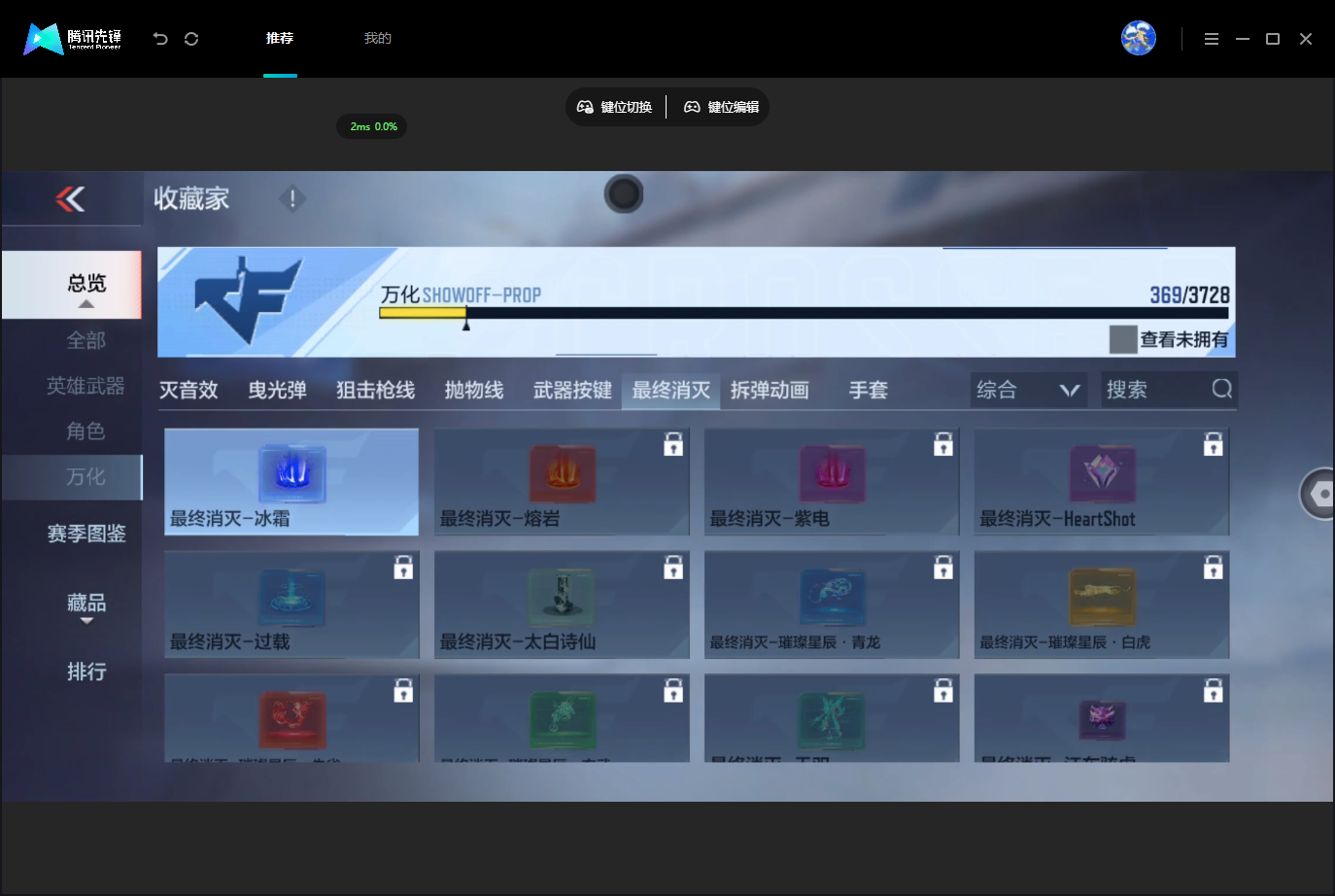Select the 最终消灭-太白诗仙 item card
The height and width of the screenshot is (896, 1335).
click(562, 604)
